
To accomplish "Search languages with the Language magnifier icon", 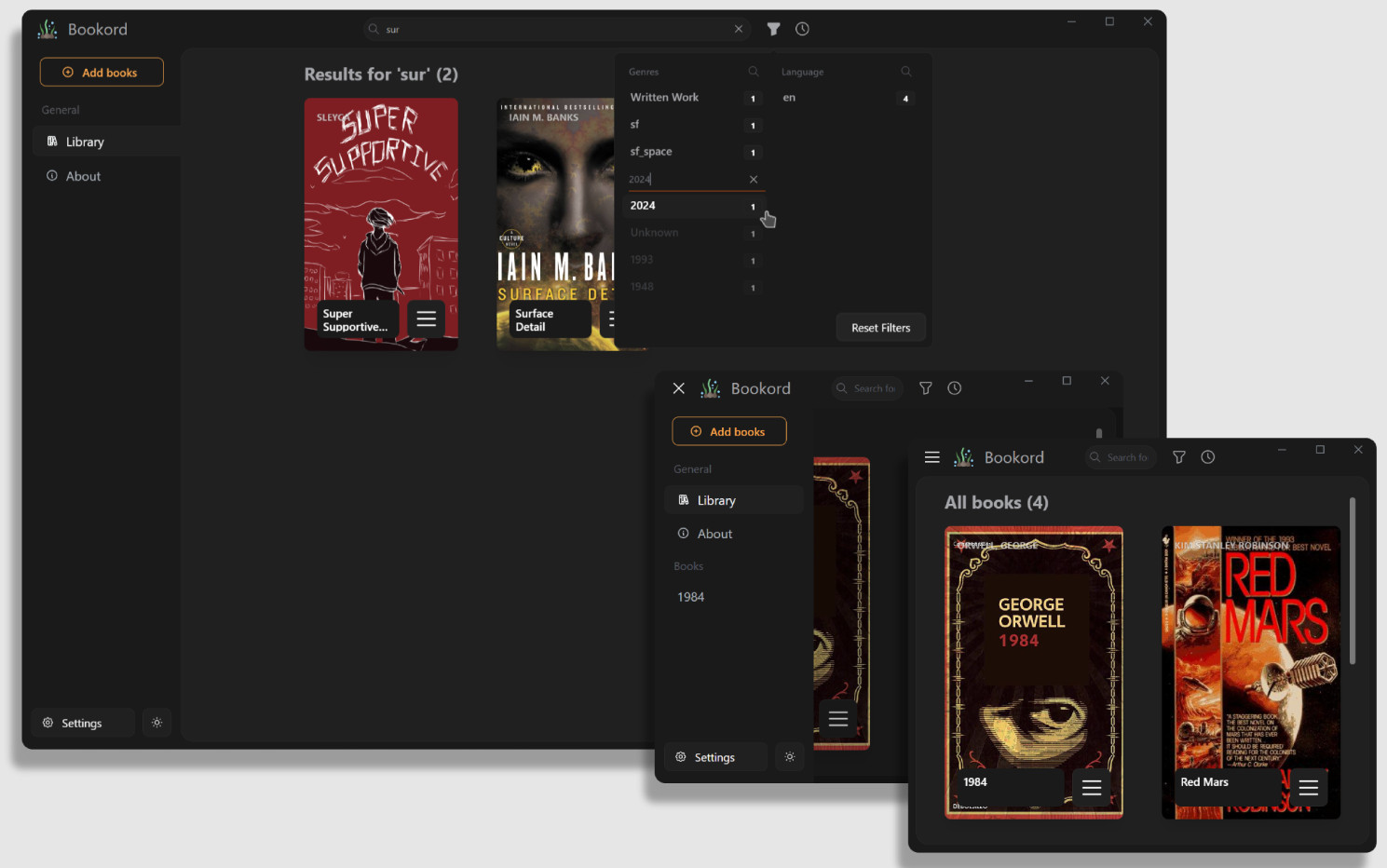I will [905, 72].
